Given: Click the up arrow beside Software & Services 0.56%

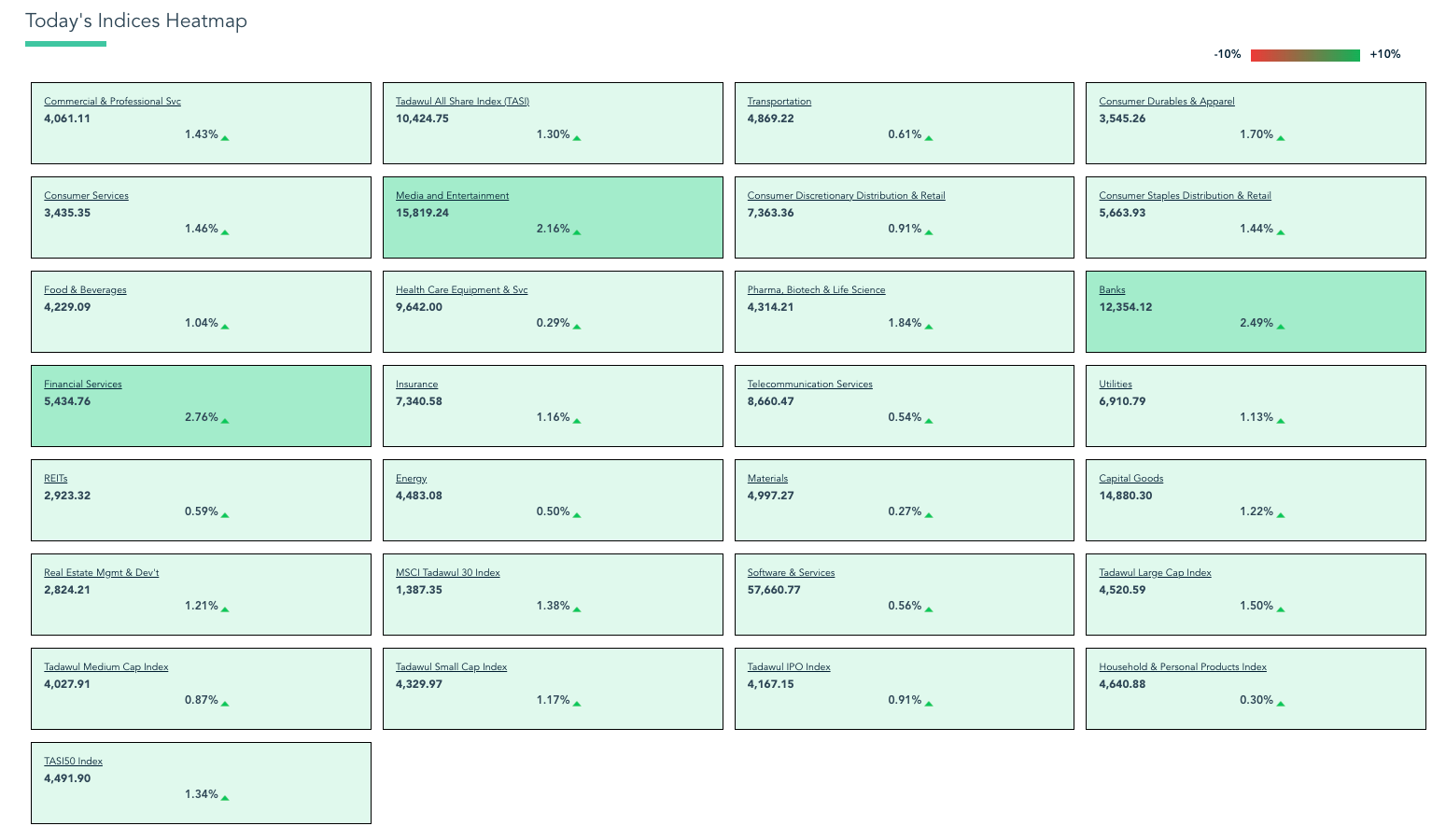Looking at the screenshot, I should pos(929,609).
